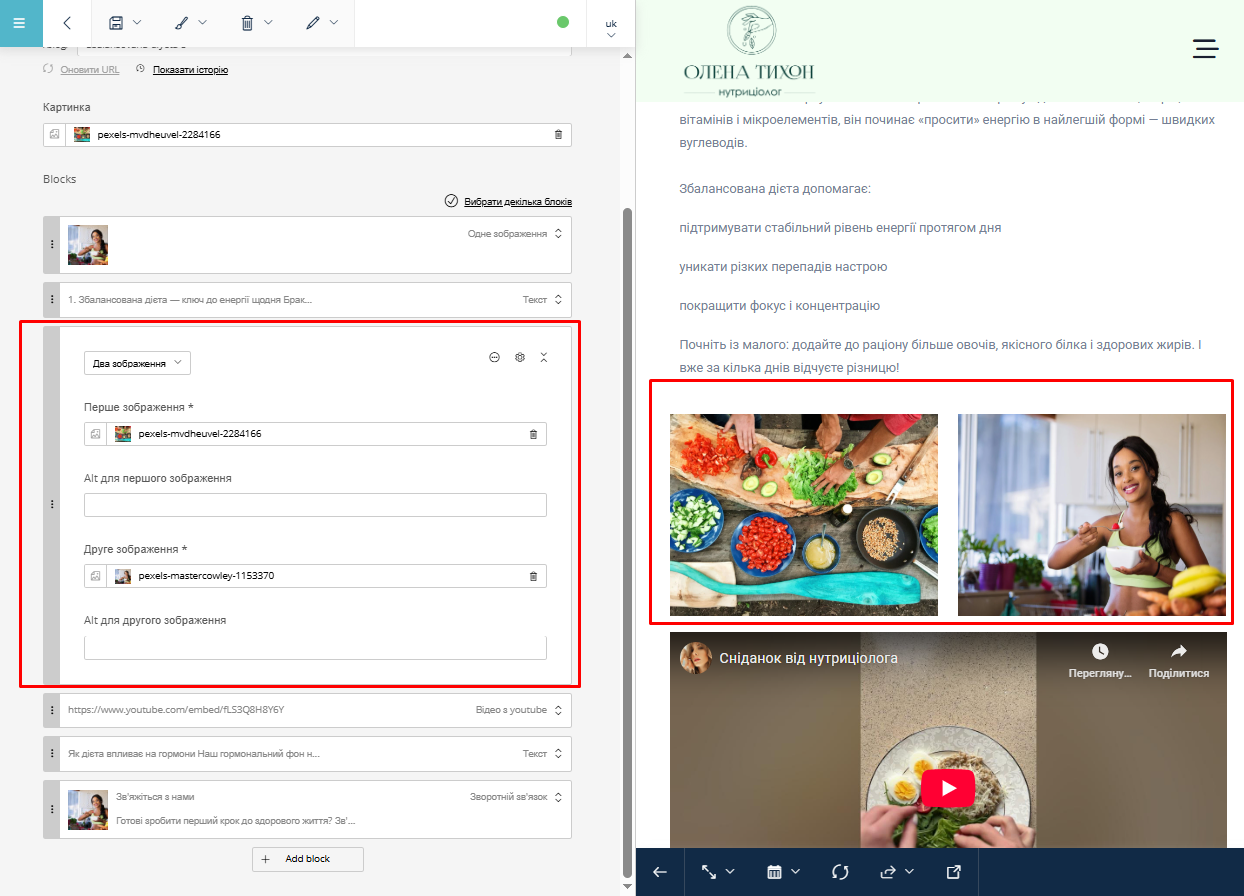Click the save disk icon

point(117,23)
